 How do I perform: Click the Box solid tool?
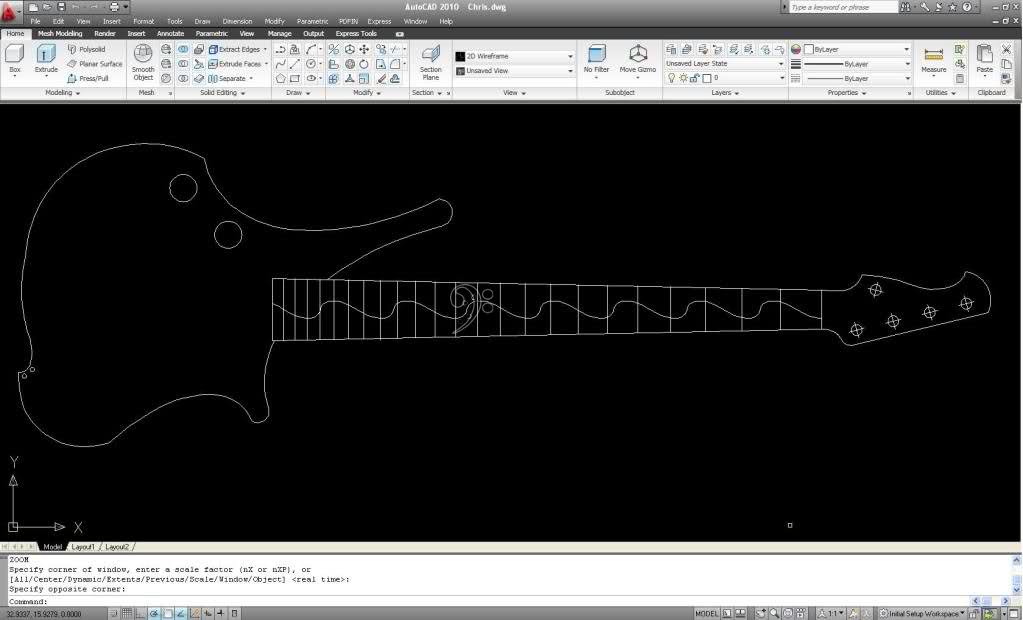click(14, 59)
